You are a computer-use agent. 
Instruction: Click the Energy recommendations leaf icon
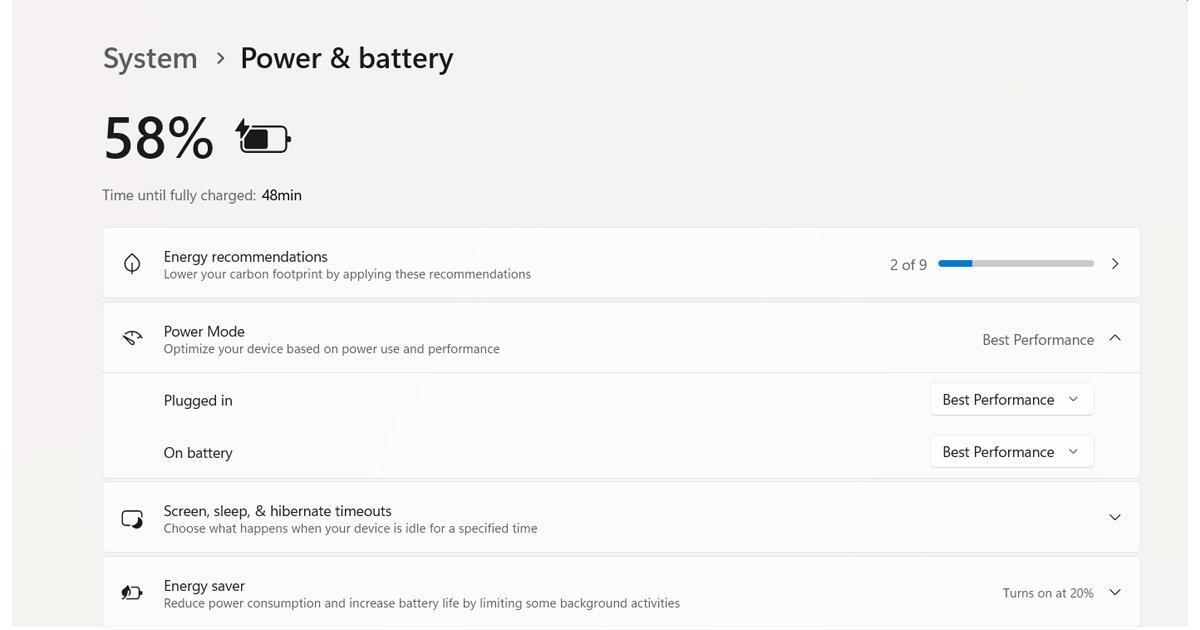pyautogui.click(x=132, y=263)
